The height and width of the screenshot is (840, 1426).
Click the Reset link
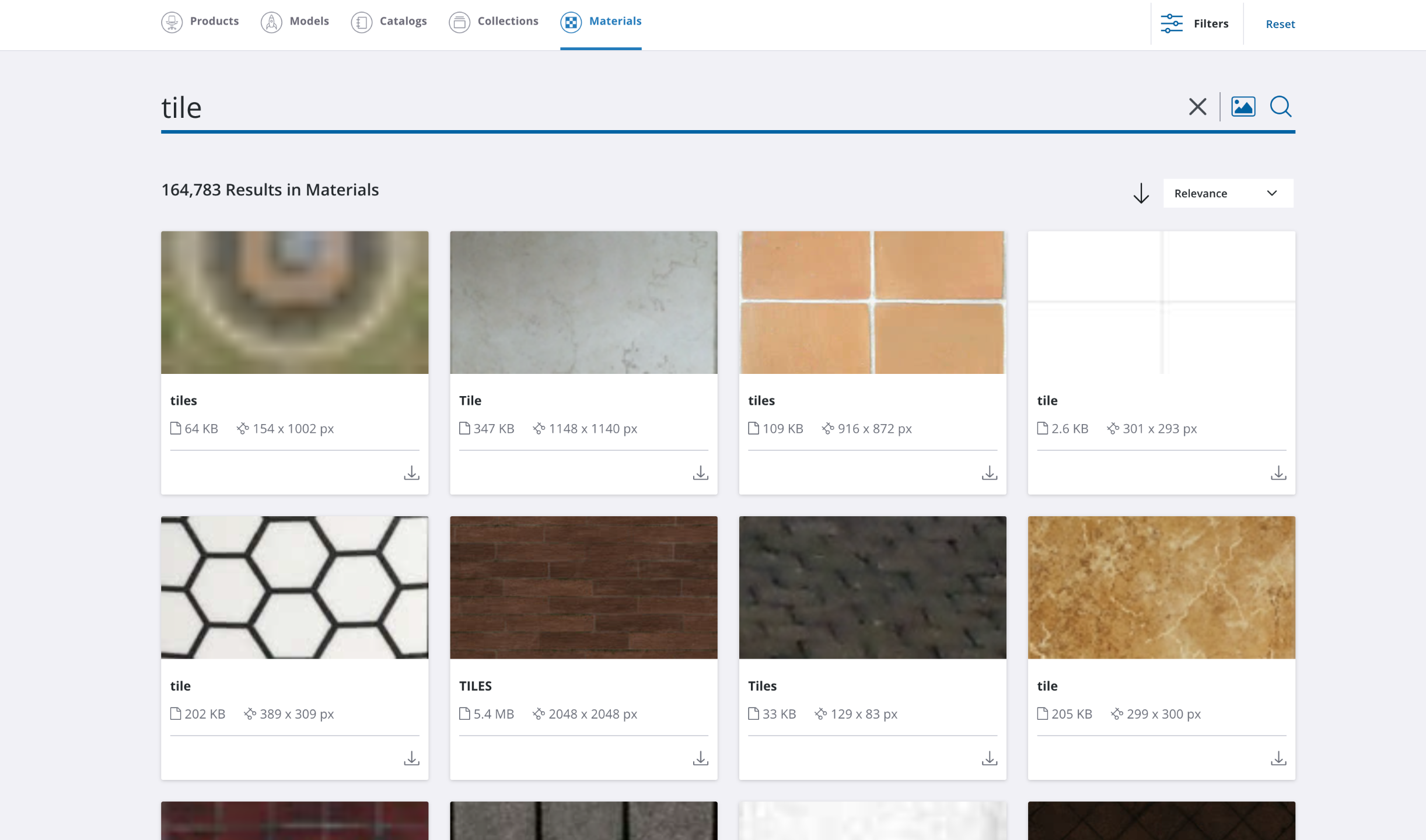[x=1280, y=24]
